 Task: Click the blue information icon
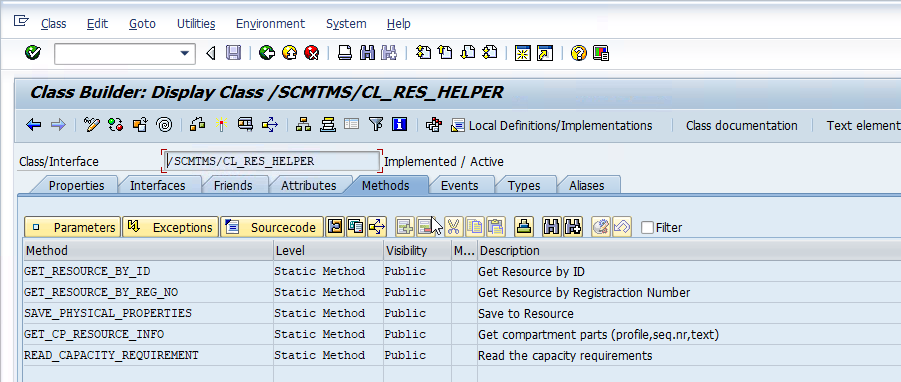[399, 125]
